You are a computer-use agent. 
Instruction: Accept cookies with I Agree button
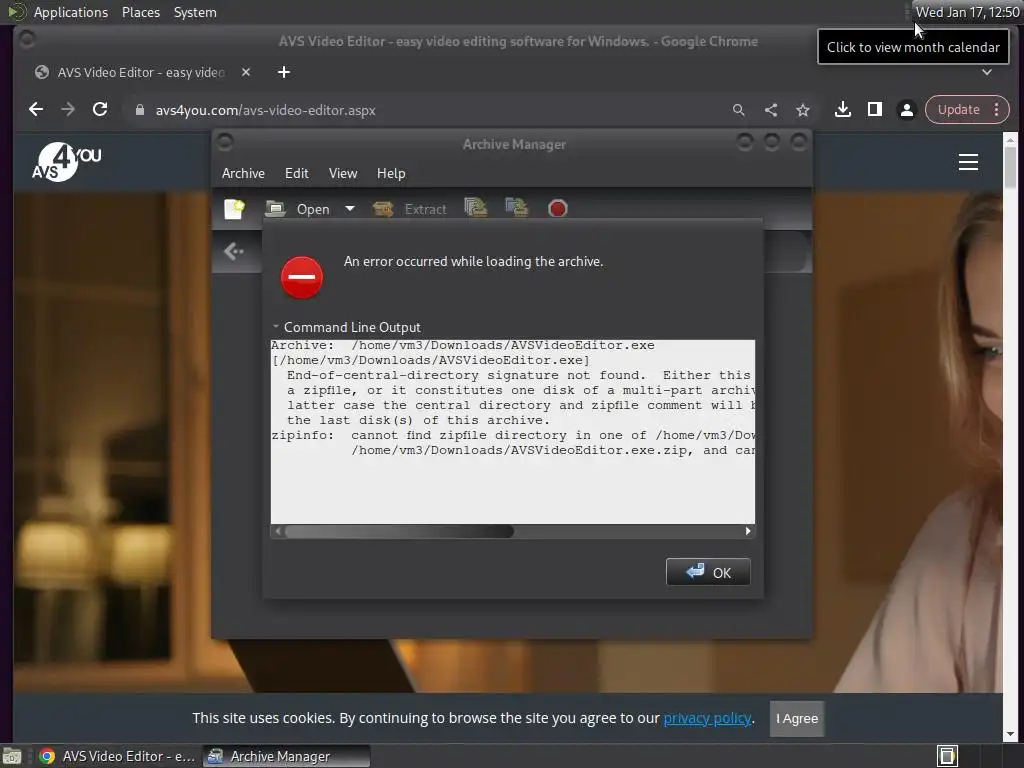coord(797,718)
